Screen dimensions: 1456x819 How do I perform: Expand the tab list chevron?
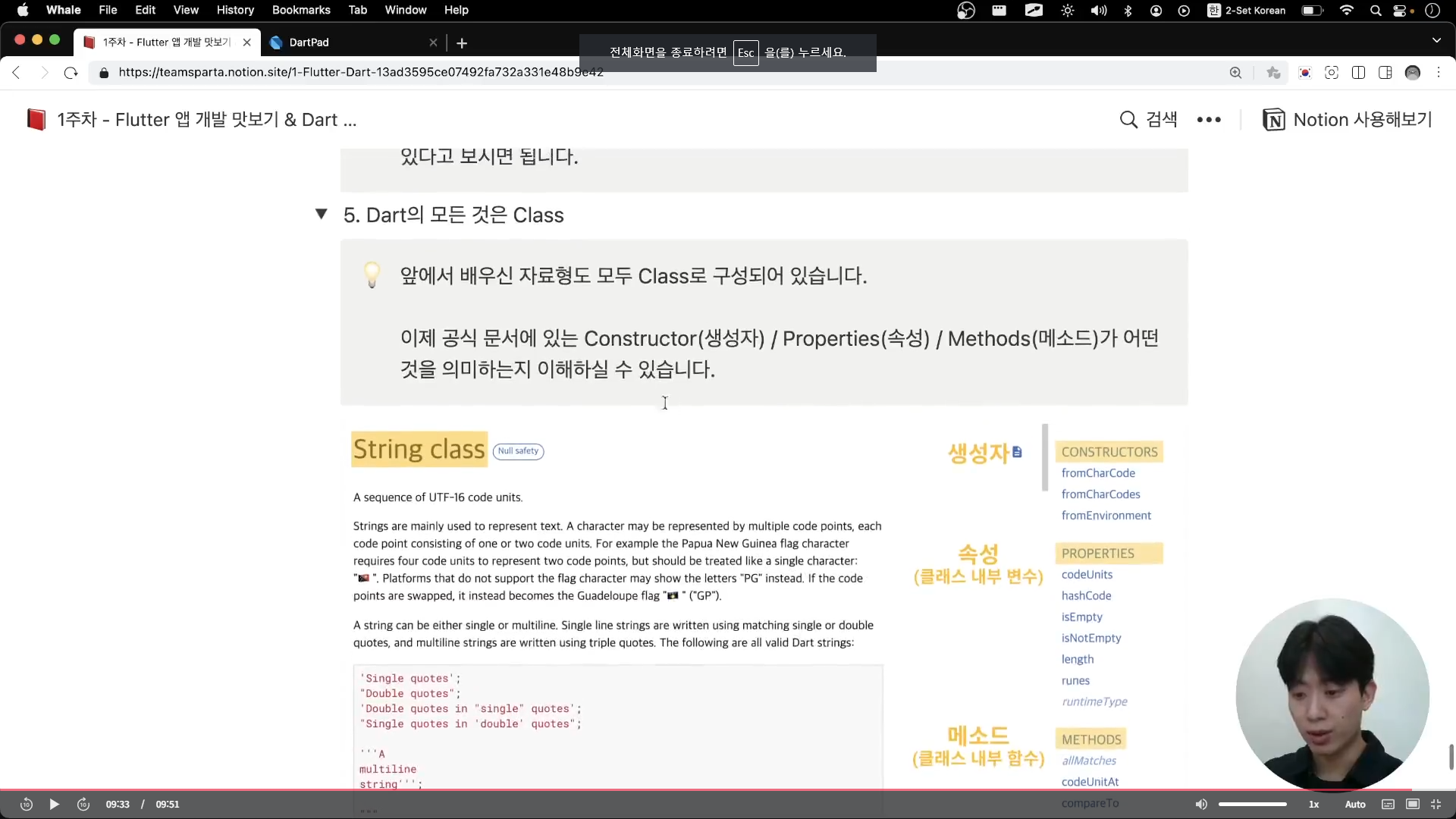click(x=1436, y=40)
